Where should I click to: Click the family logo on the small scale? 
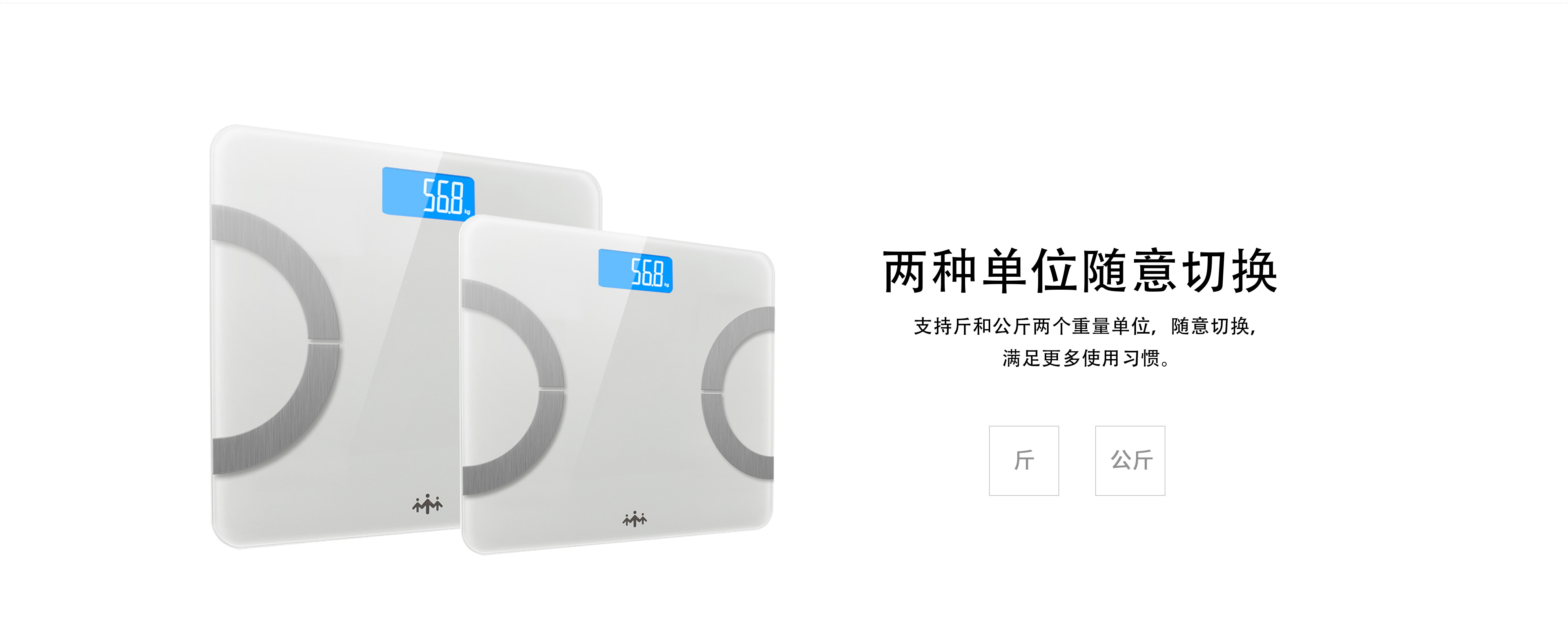click(634, 519)
